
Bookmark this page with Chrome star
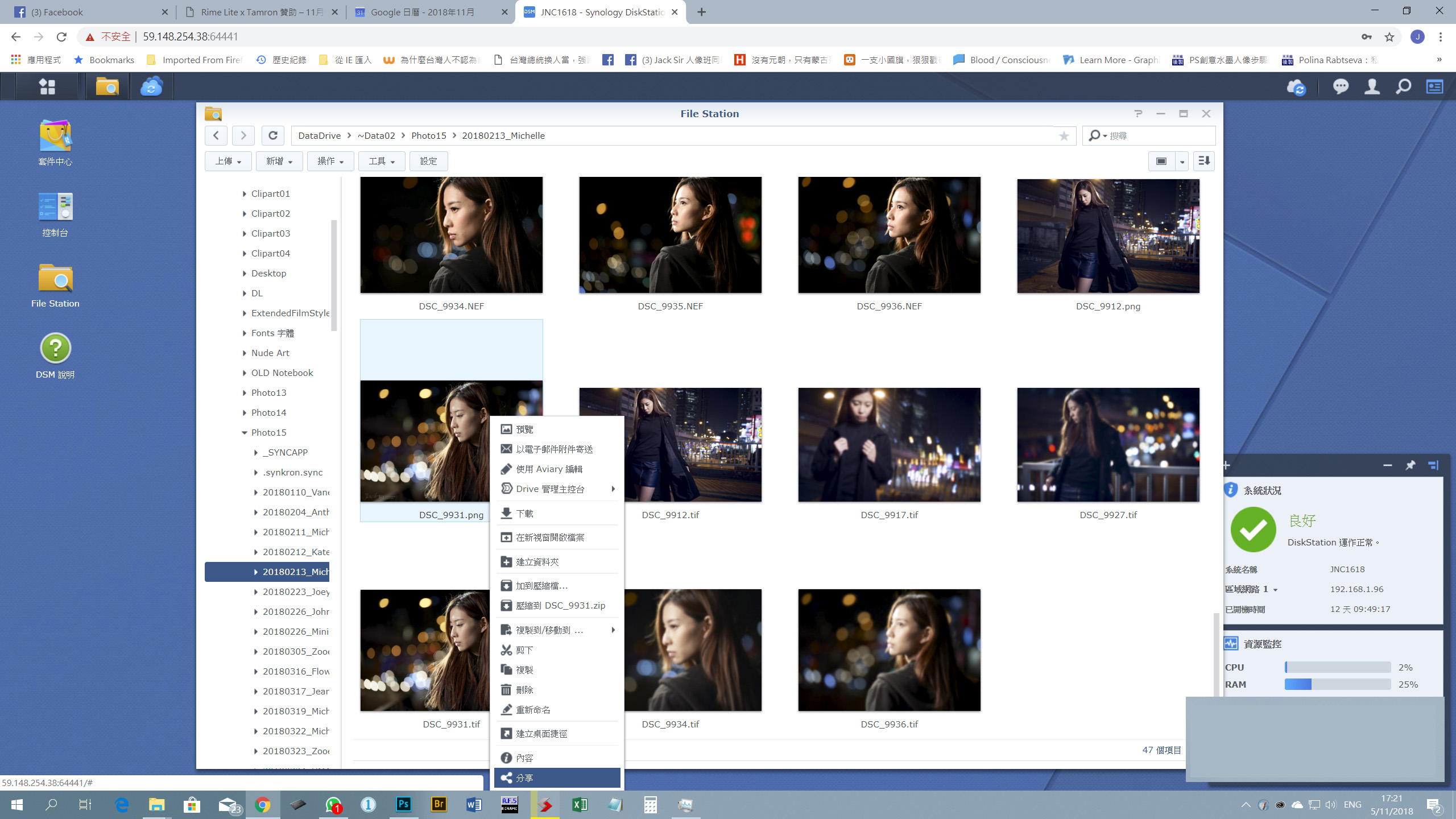pyautogui.click(x=1389, y=37)
